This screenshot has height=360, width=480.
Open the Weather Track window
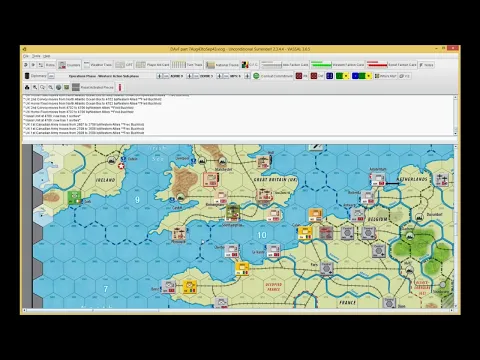[97, 65]
